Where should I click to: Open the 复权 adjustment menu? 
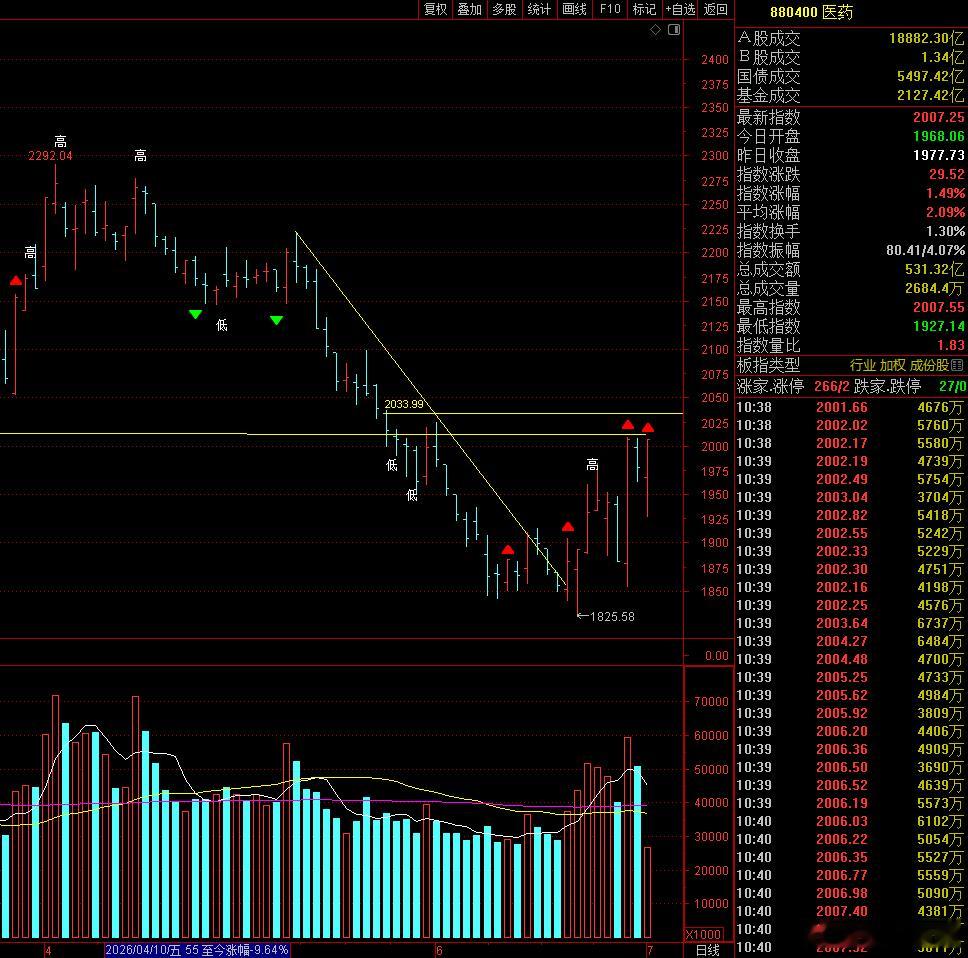435,9
